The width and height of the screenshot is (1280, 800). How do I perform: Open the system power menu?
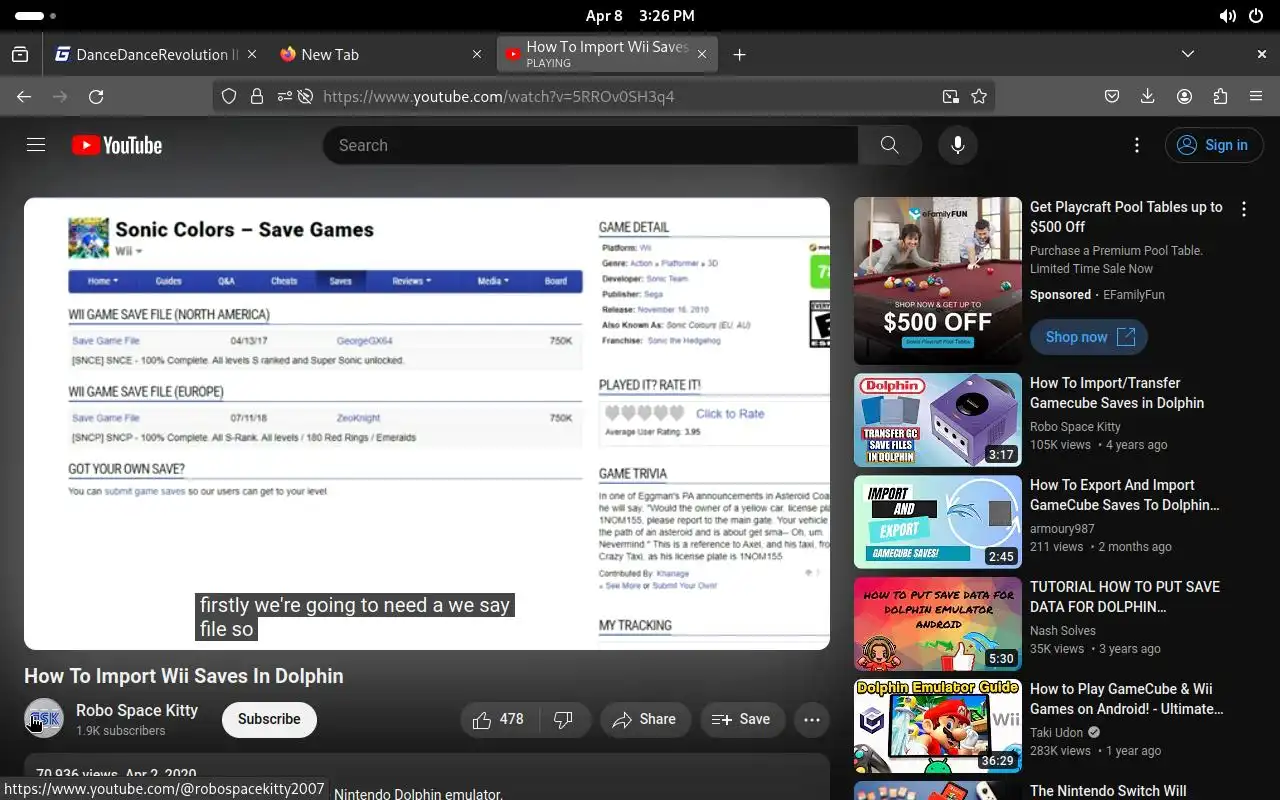point(1256,16)
